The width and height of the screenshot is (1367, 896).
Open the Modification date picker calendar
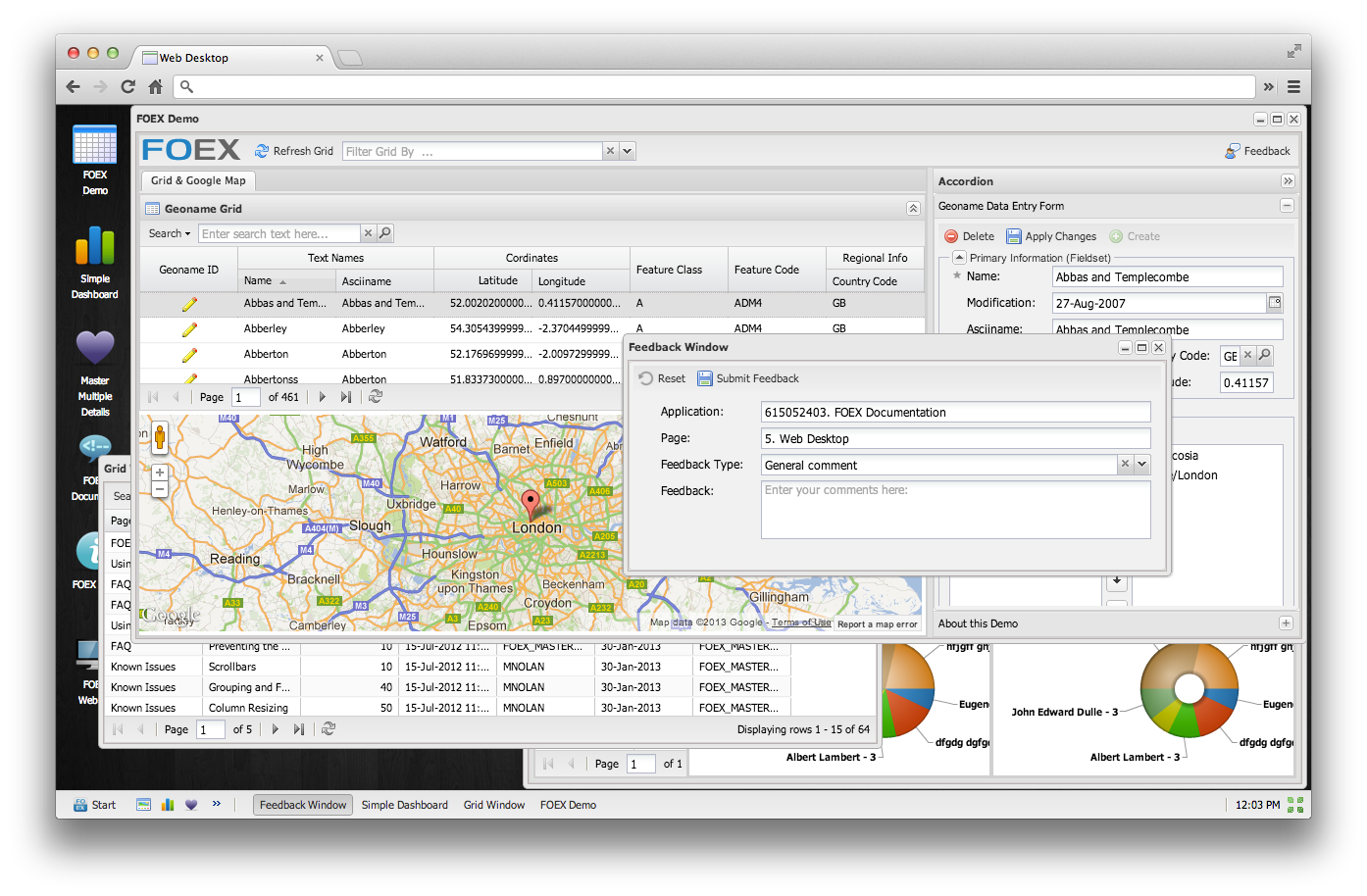[1275, 303]
